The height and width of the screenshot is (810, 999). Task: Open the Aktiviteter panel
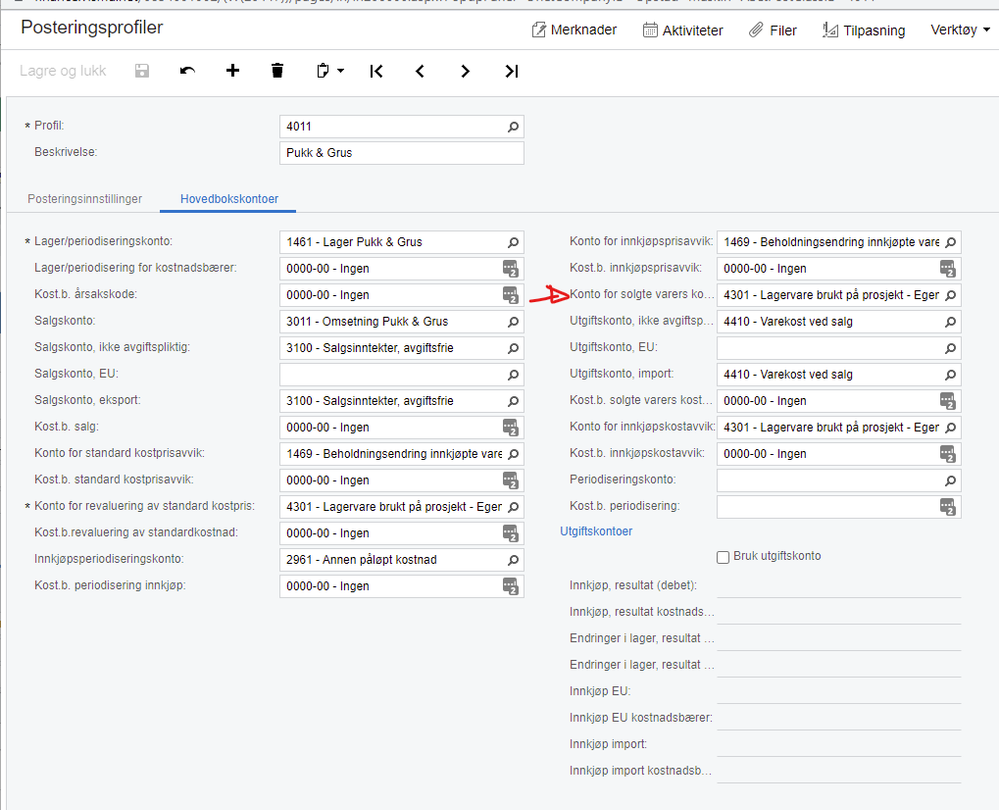[682, 30]
